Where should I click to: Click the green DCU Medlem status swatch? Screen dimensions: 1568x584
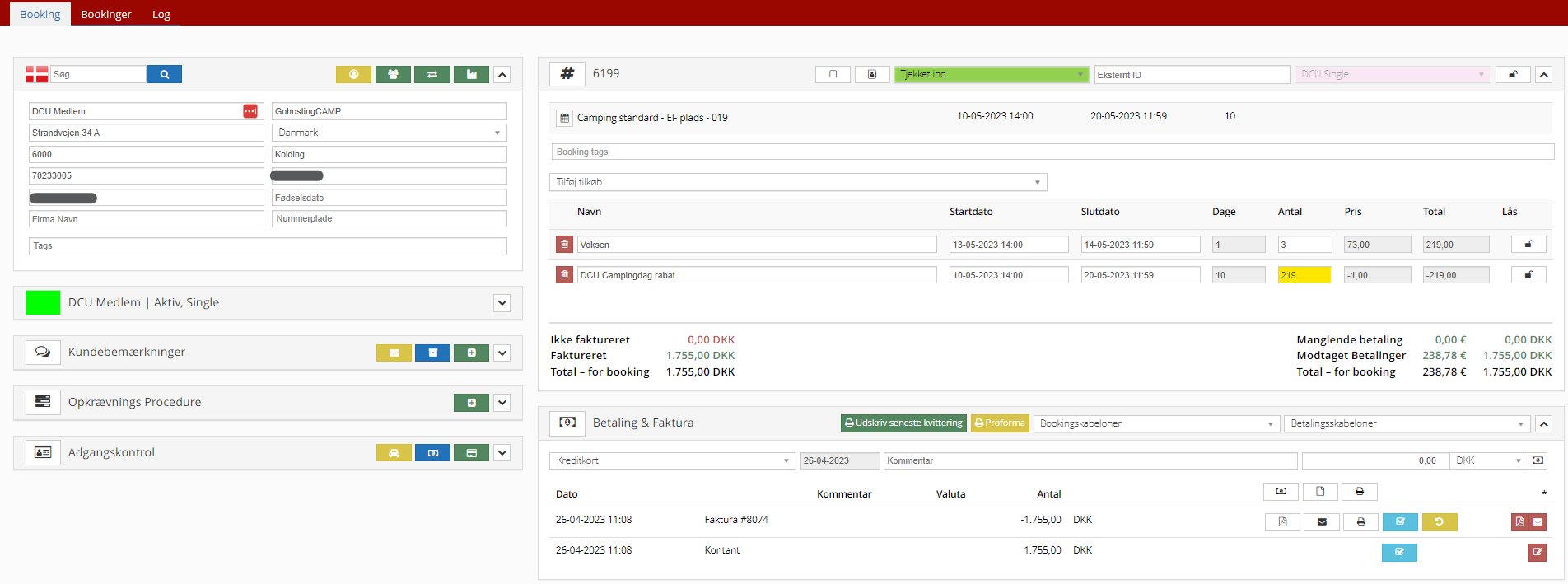(43, 303)
